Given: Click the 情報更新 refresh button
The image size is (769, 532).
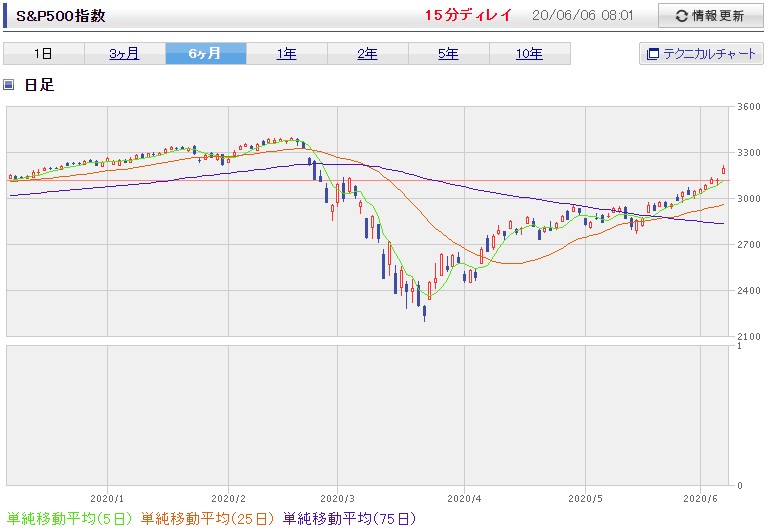Looking at the screenshot, I should 710,16.
